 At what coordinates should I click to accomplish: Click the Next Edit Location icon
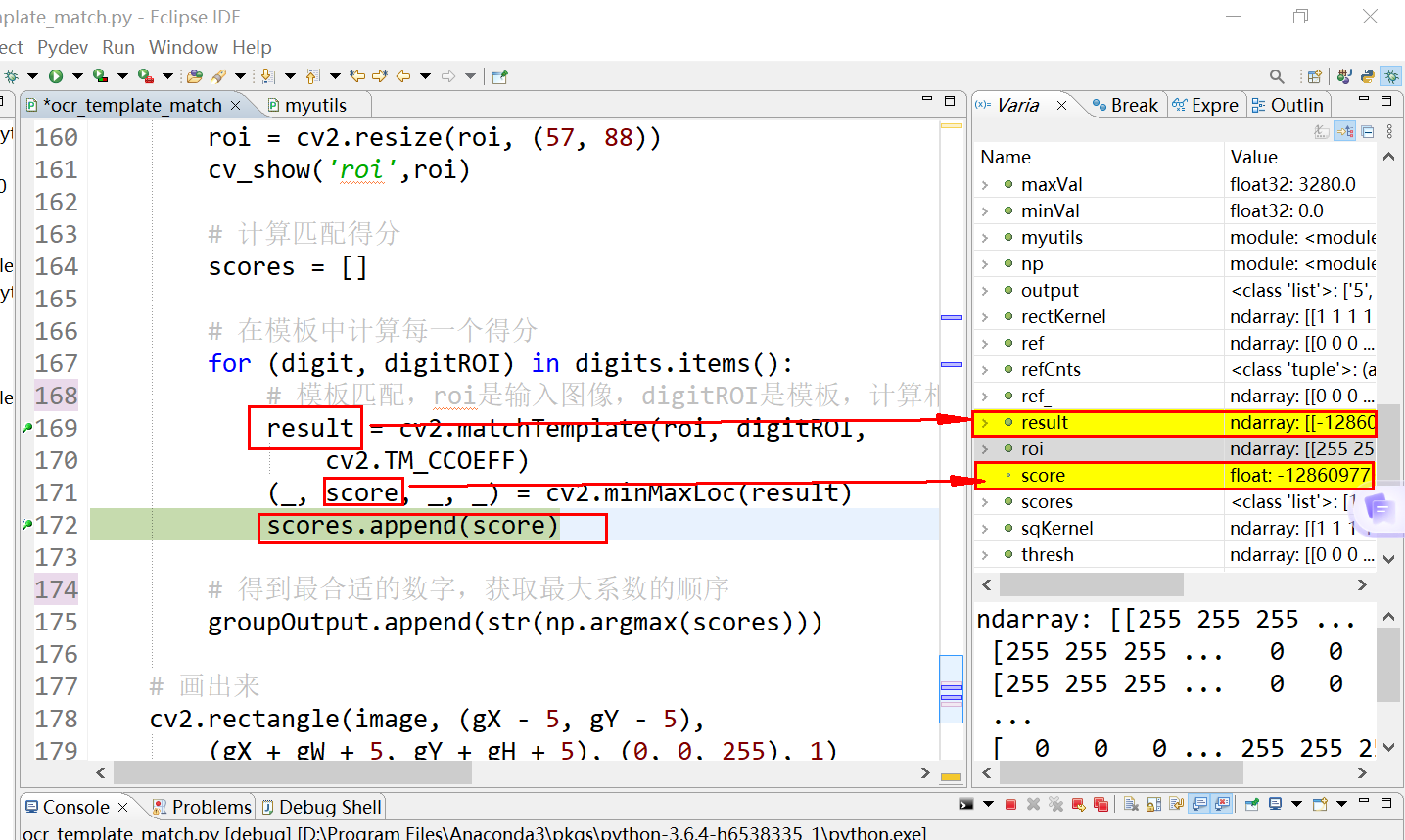coord(380,76)
